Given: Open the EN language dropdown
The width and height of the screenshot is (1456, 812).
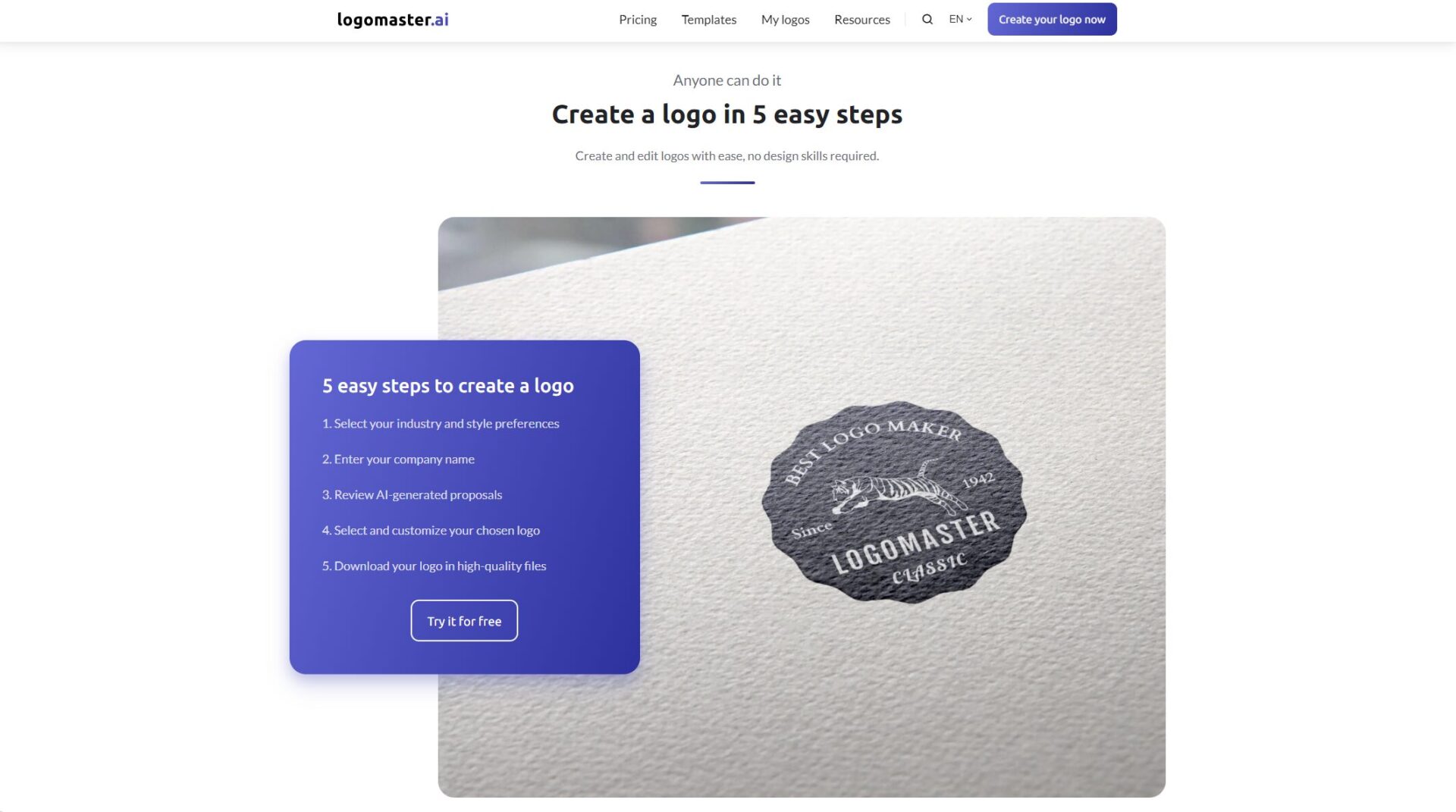Looking at the screenshot, I should coord(960,20).
